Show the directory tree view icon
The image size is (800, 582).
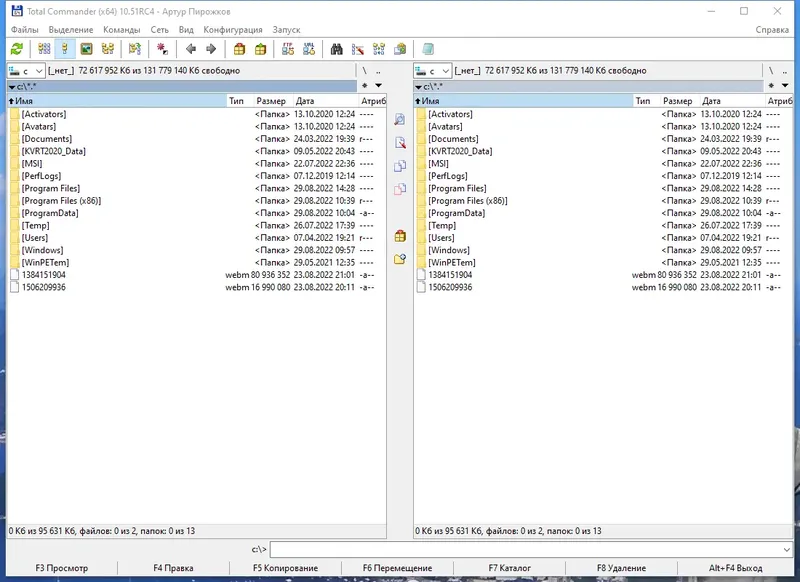[108, 49]
